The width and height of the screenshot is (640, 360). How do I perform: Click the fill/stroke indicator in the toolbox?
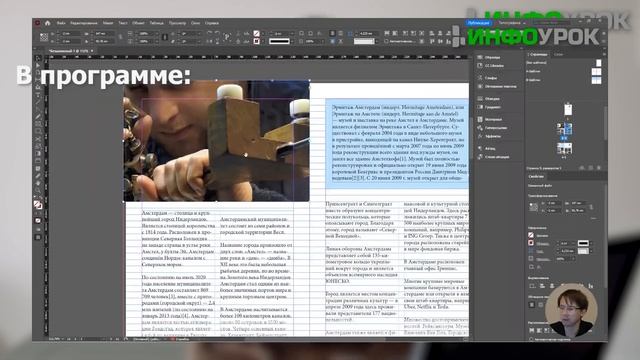(x=38, y=204)
